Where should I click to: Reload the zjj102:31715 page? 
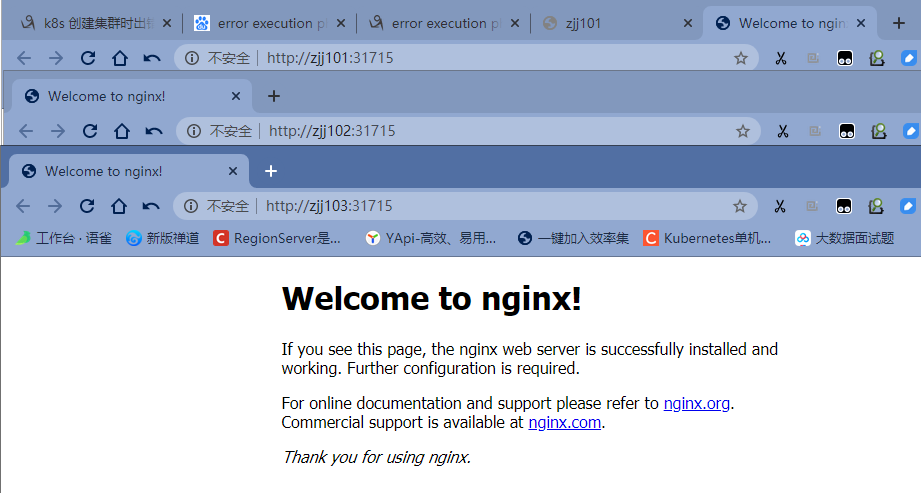[89, 130]
